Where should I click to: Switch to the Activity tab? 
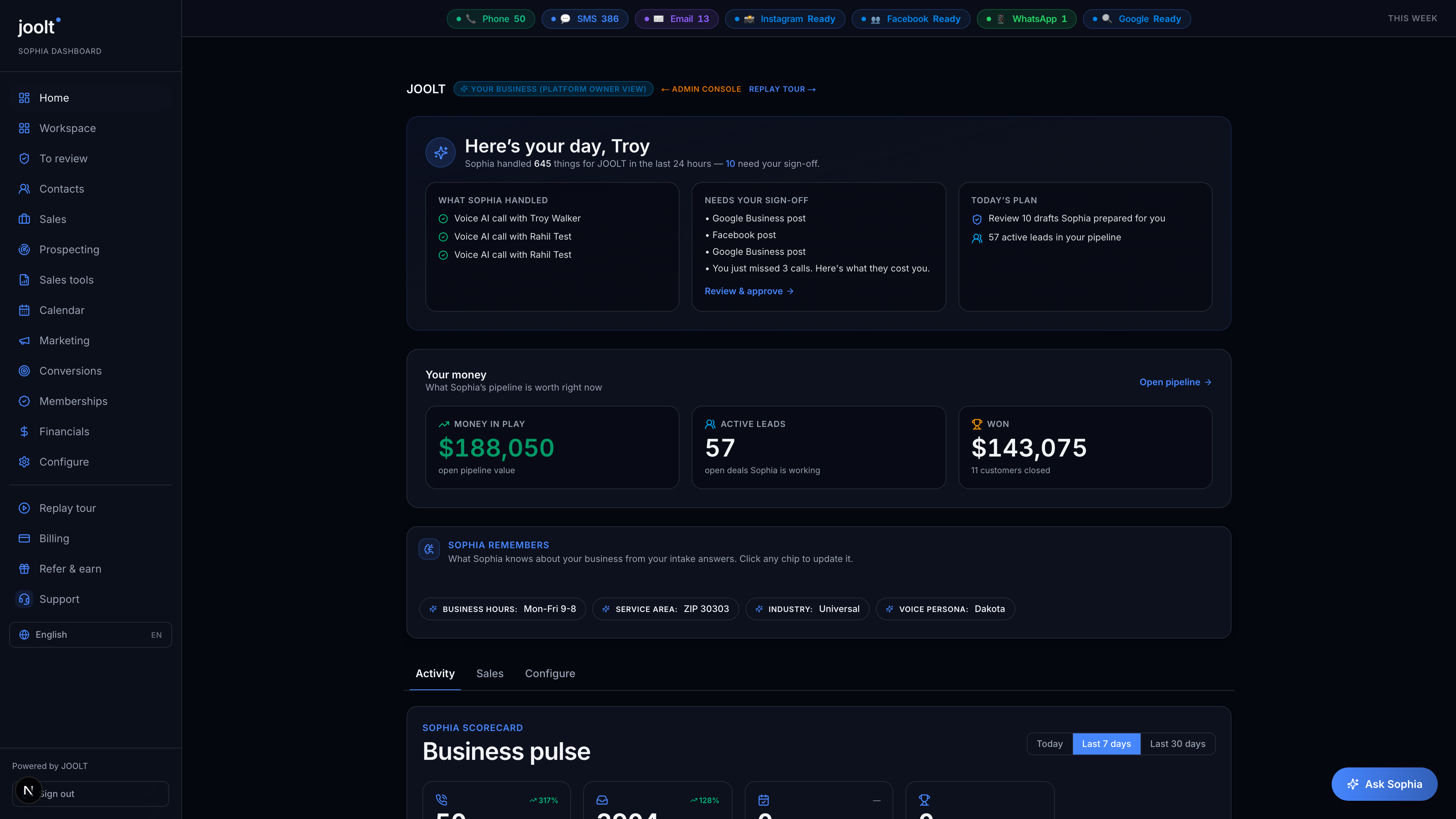pos(435,674)
